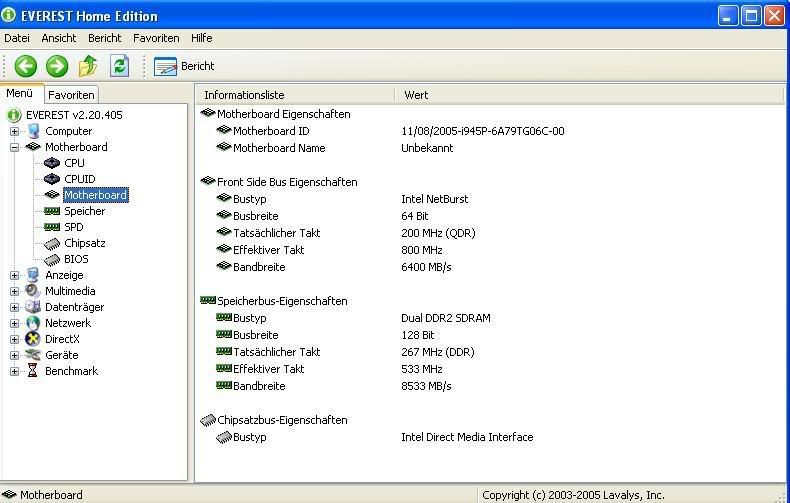This screenshot has width=790, height=503.
Task: Click the CPUID chip icon in the tree
Action: 52,179
